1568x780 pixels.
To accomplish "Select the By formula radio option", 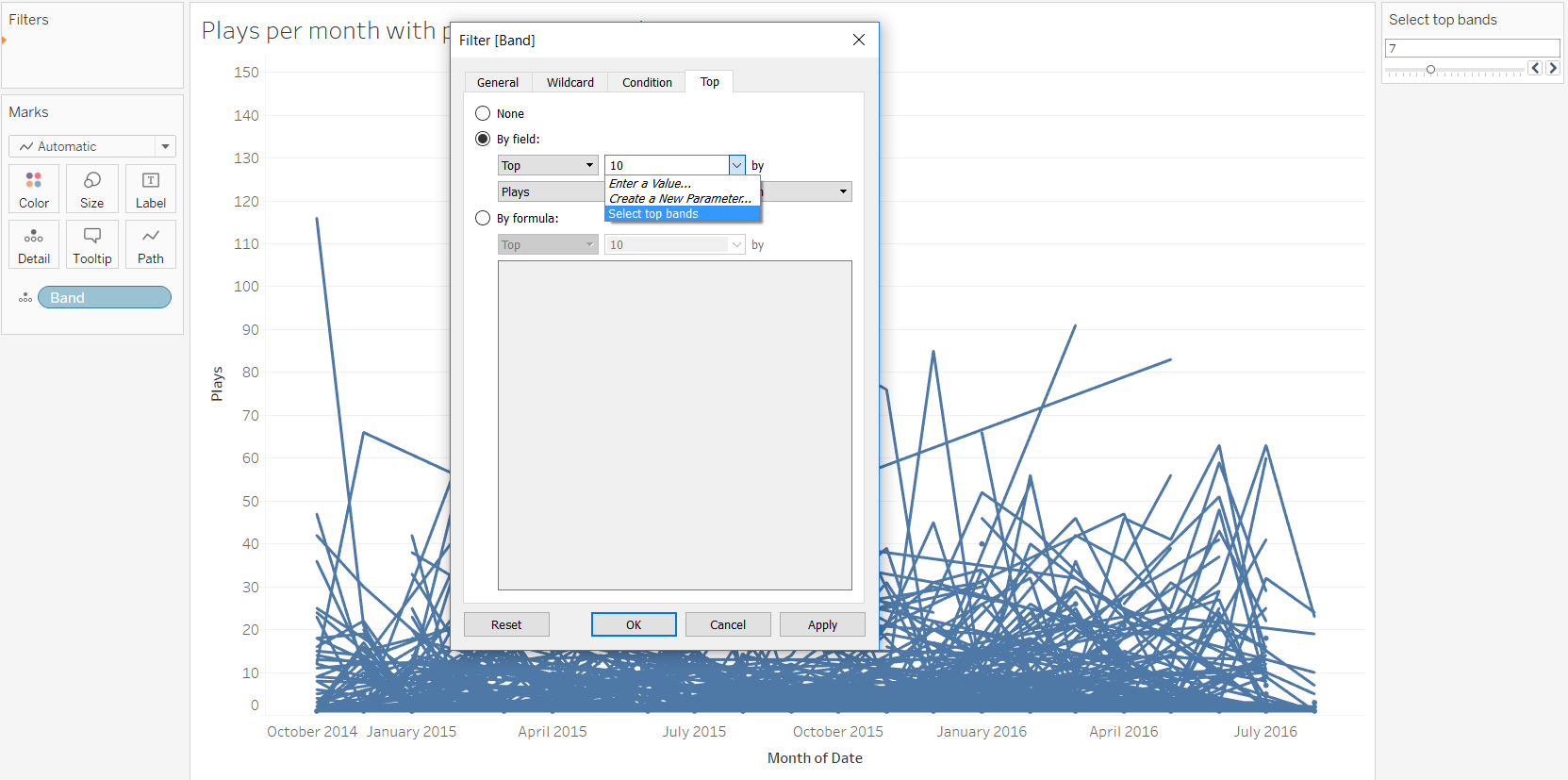I will (483, 218).
